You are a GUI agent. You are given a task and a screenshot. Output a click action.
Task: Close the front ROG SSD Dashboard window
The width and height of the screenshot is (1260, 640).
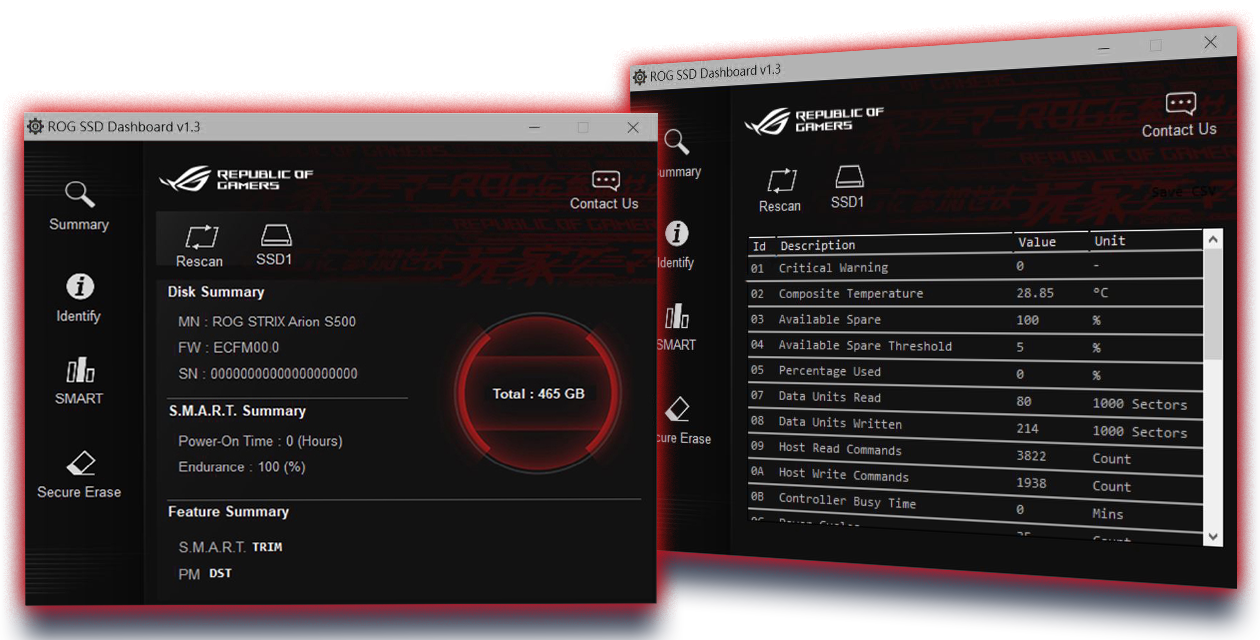tap(633, 128)
